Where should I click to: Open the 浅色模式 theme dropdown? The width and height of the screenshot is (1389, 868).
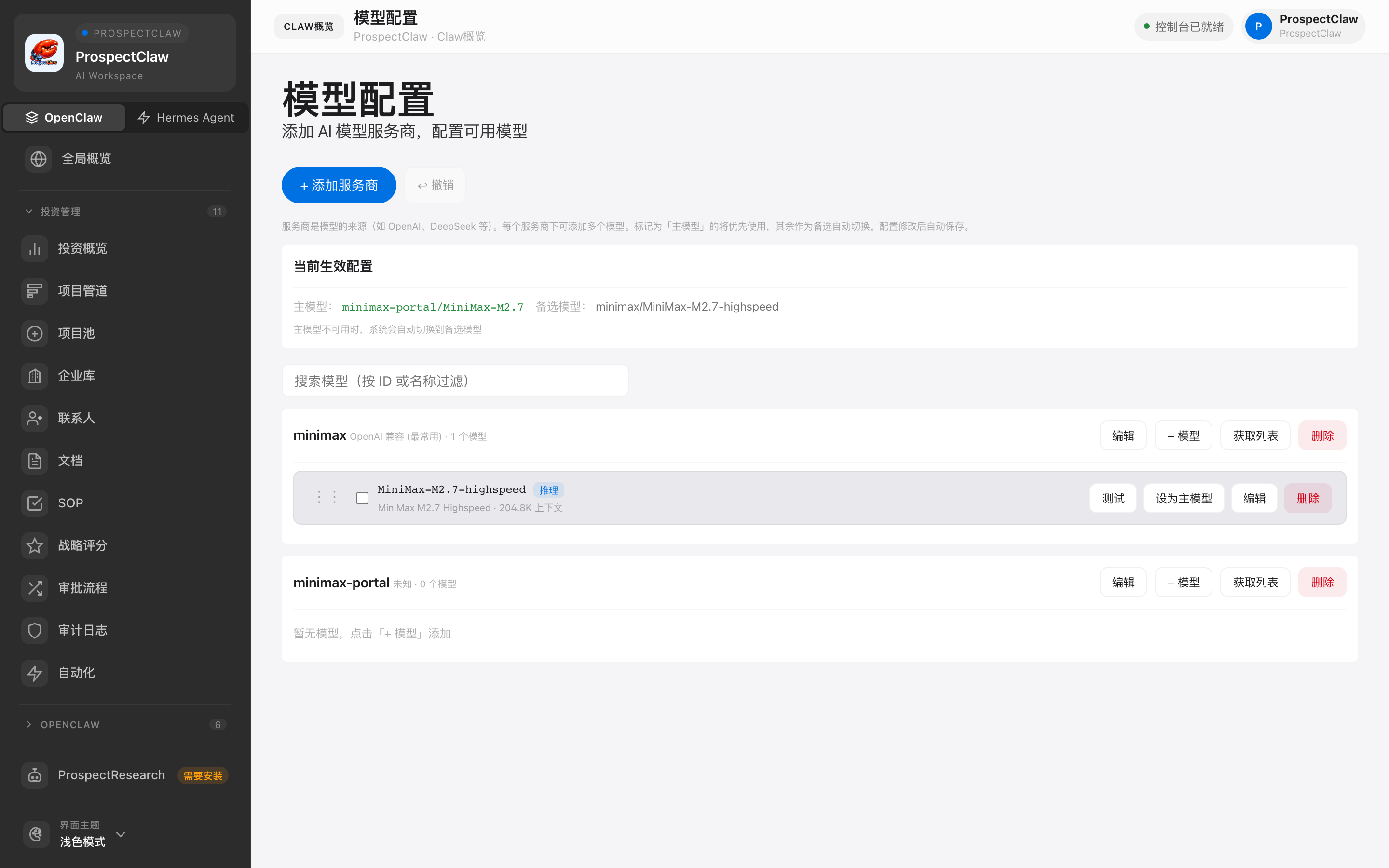pyautogui.click(x=121, y=834)
